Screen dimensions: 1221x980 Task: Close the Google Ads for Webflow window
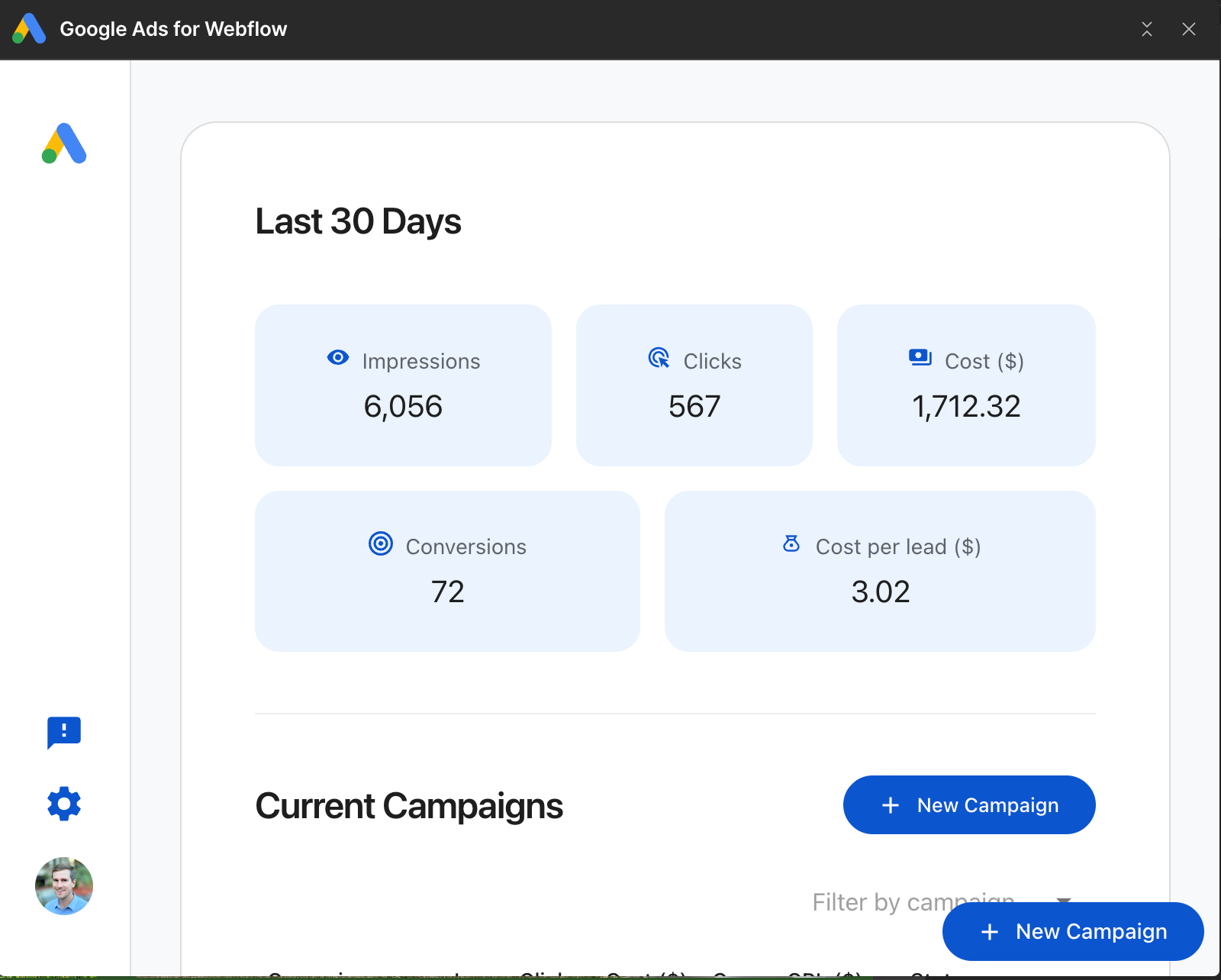[1189, 29]
